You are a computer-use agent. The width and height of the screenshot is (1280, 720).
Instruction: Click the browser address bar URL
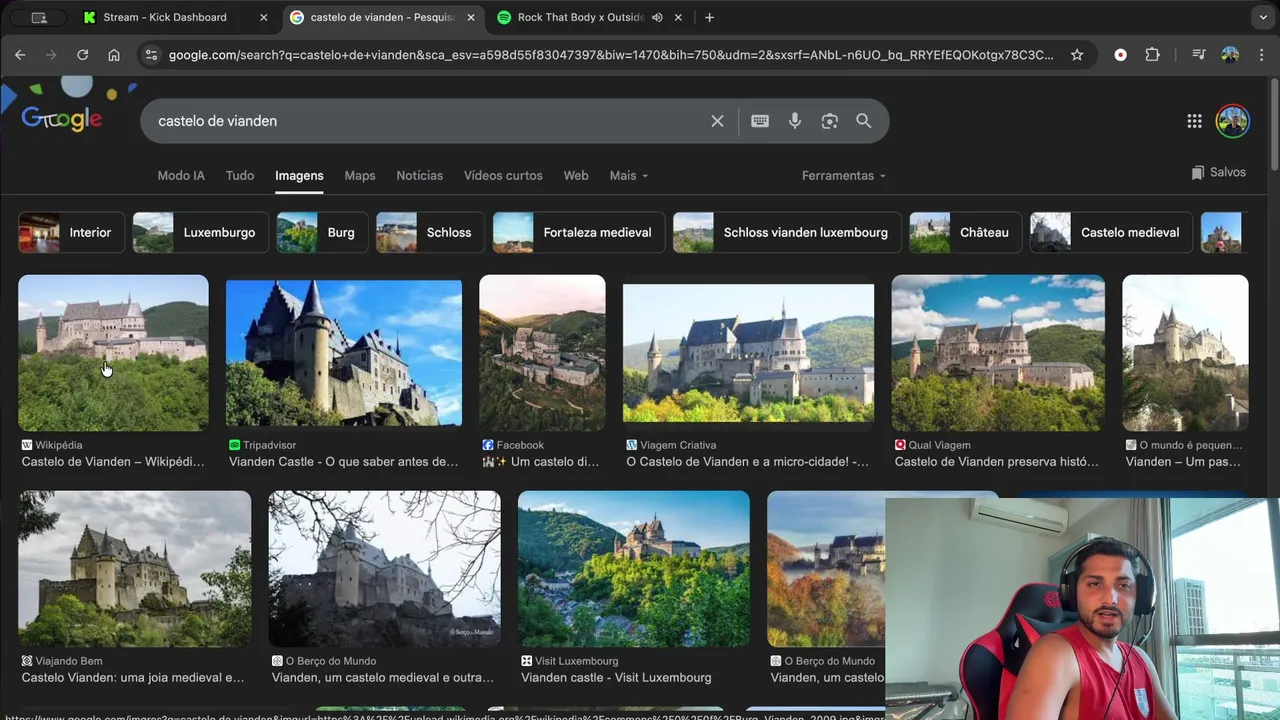tap(610, 55)
